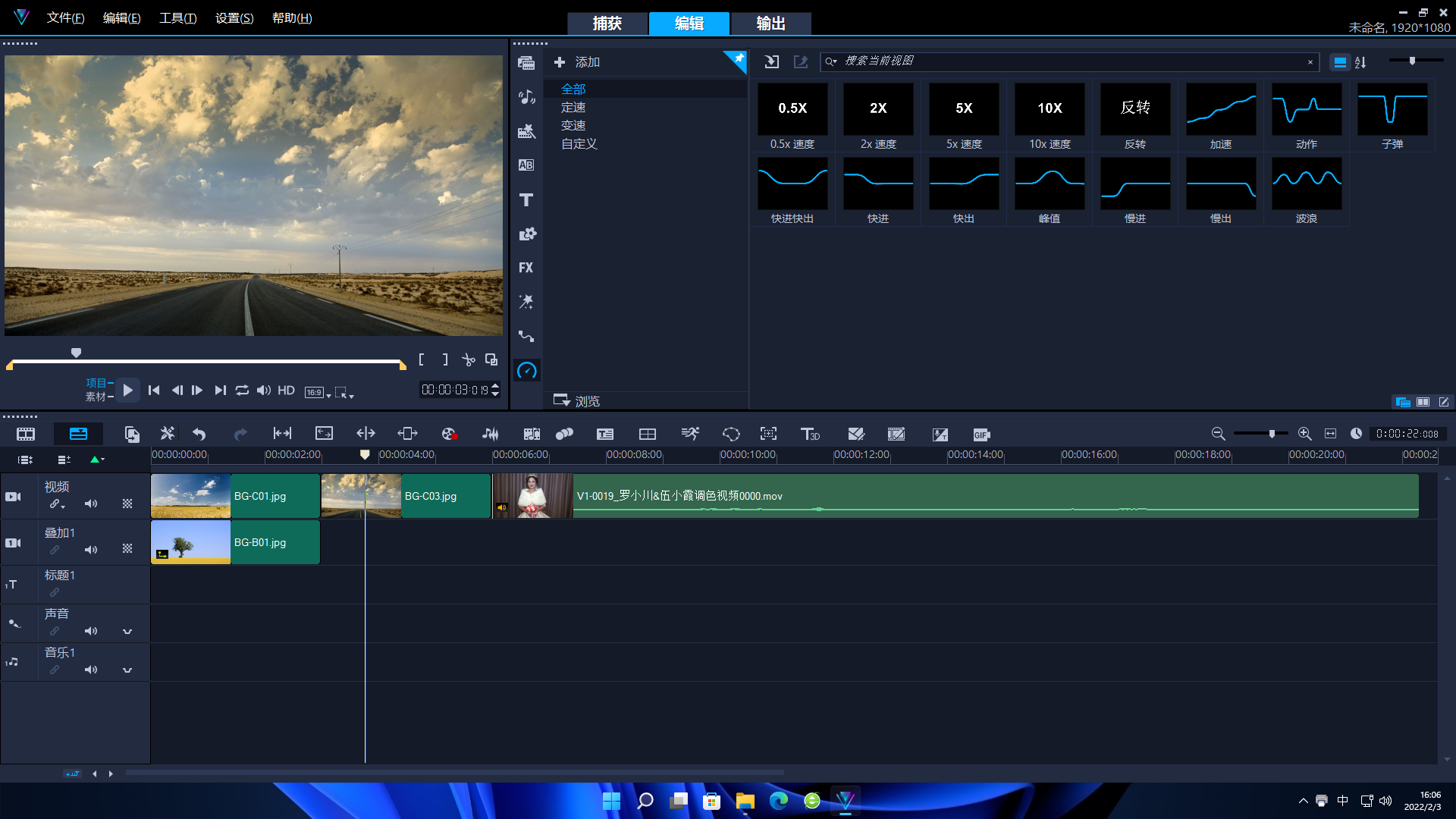The height and width of the screenshot is (819, 1456).
Task: Open the 工具(T) menu
Action: pyautogui.click(x=177, y=17)
